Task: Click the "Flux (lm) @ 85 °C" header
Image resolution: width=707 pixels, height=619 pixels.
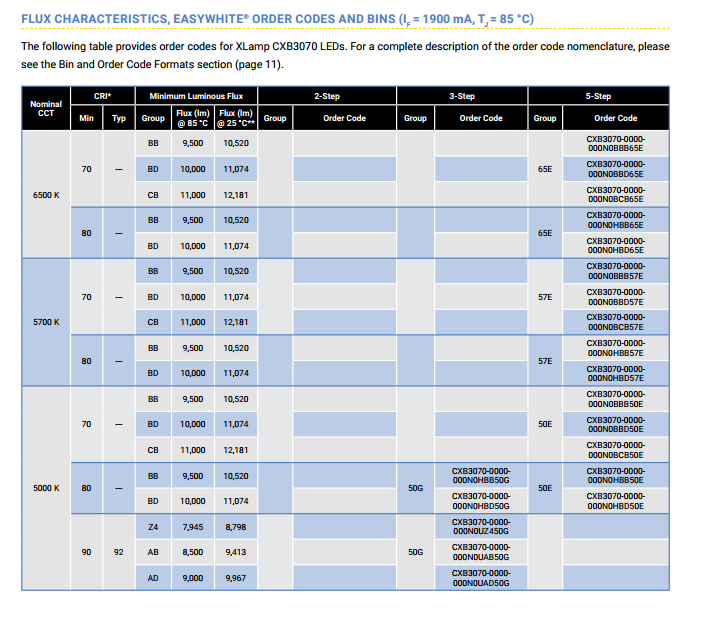Action: point(193,118)
